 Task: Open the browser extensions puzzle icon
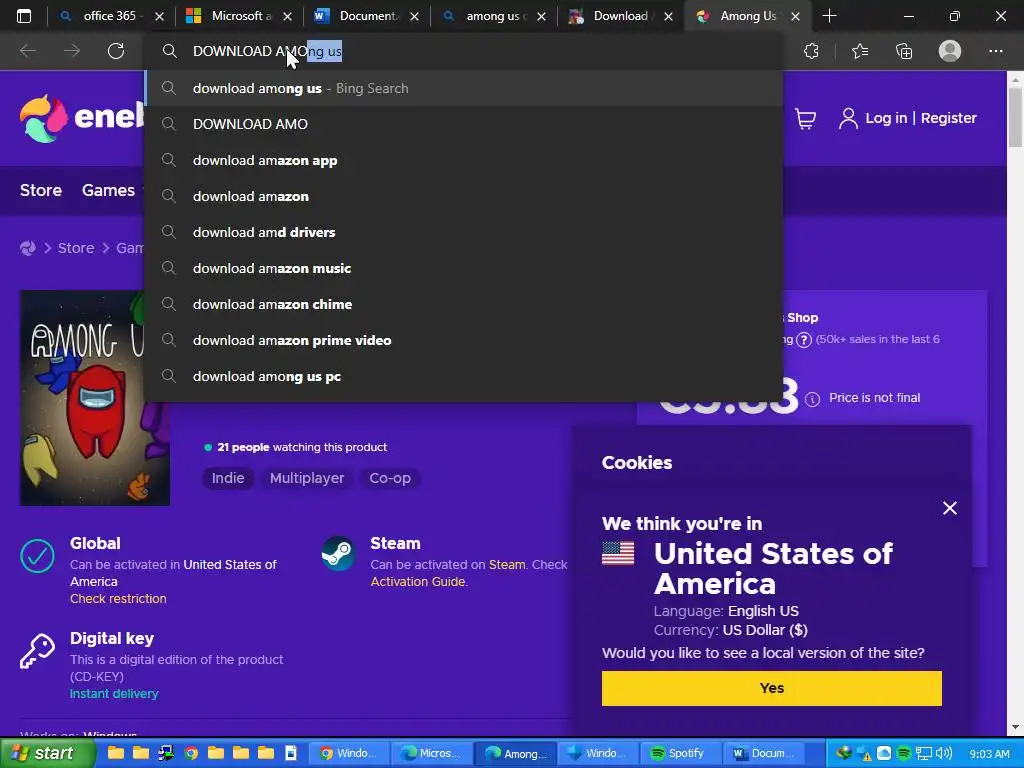coord(811,51)
